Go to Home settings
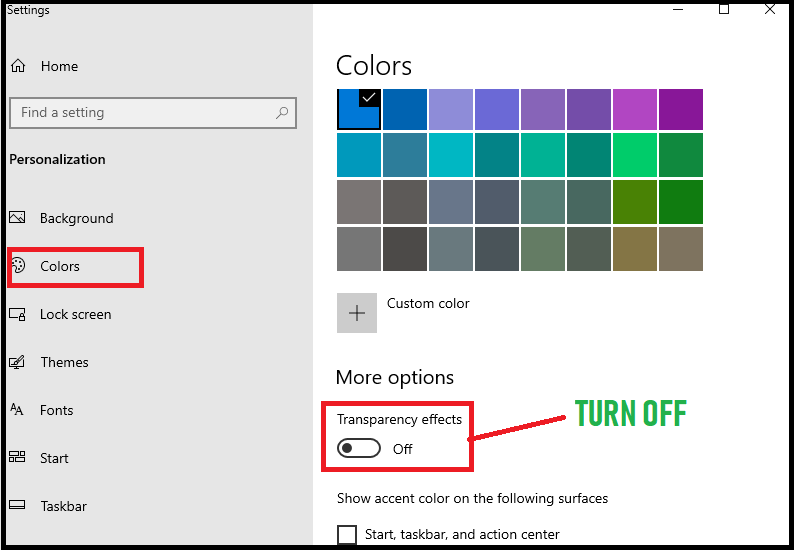This screenshot has height=550, width=794. tap(59, 66)
